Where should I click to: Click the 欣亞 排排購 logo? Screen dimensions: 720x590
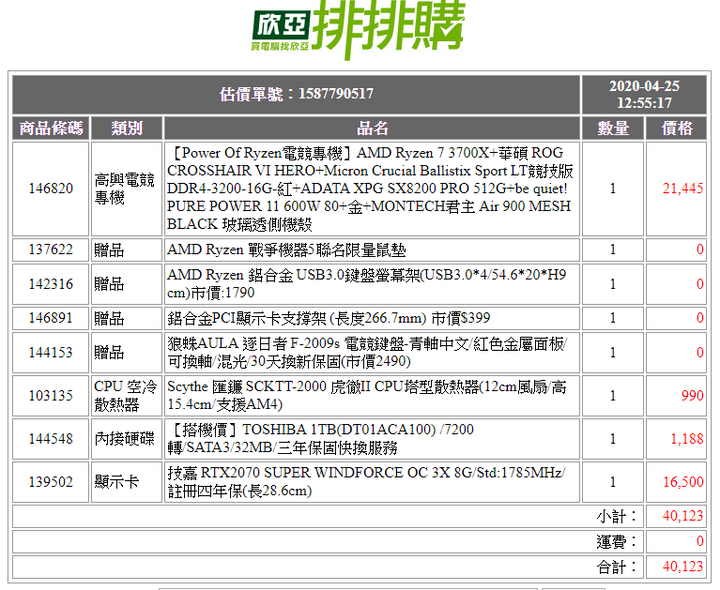359,30
